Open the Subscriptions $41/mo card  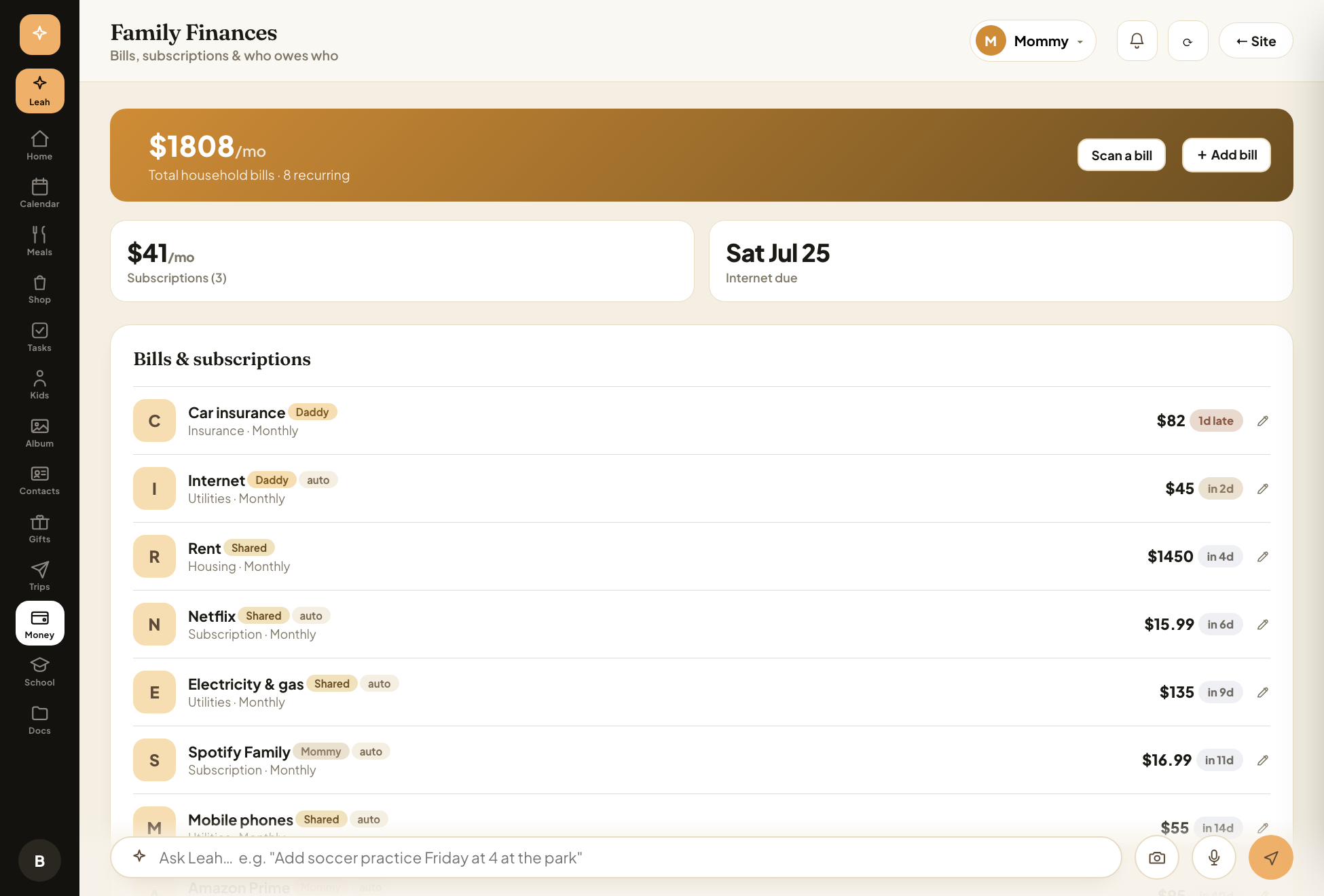click(x=402, y=261)
